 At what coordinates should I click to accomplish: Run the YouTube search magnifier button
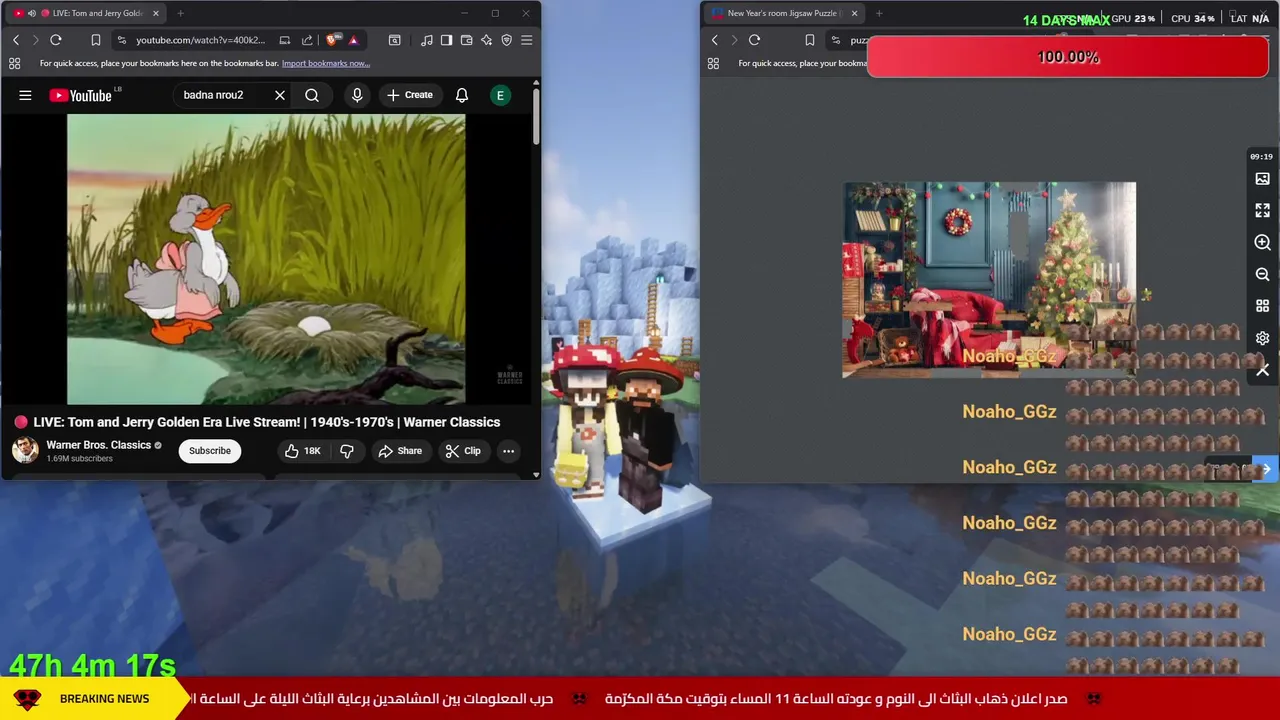tap(312, 95)
